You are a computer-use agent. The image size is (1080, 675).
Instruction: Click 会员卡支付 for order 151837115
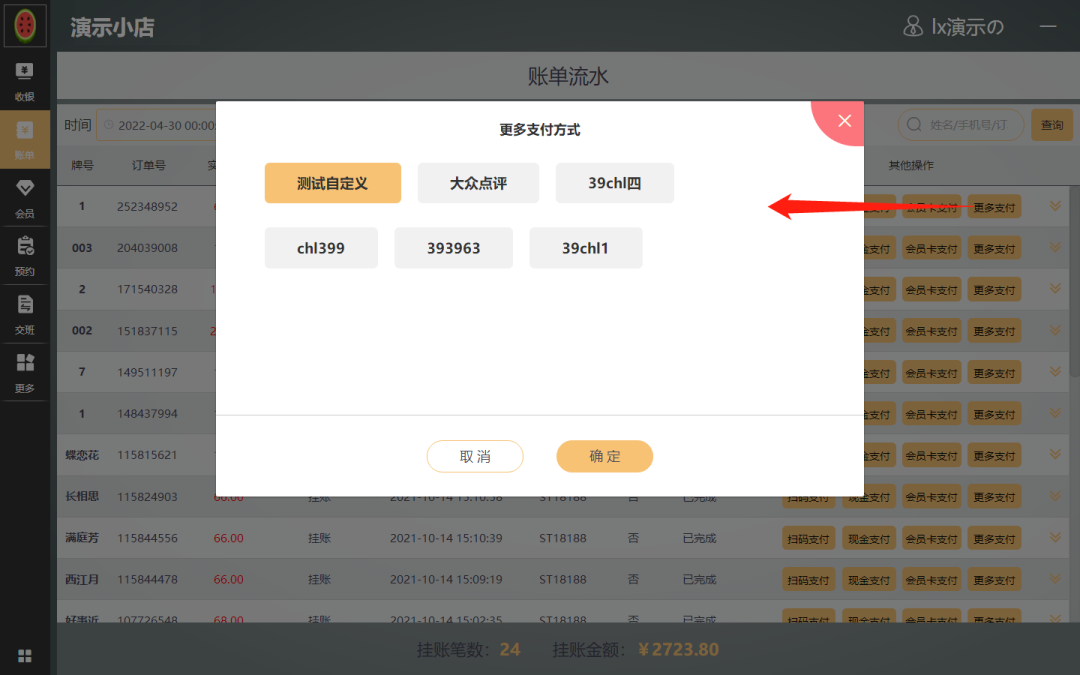click(931, 331)
